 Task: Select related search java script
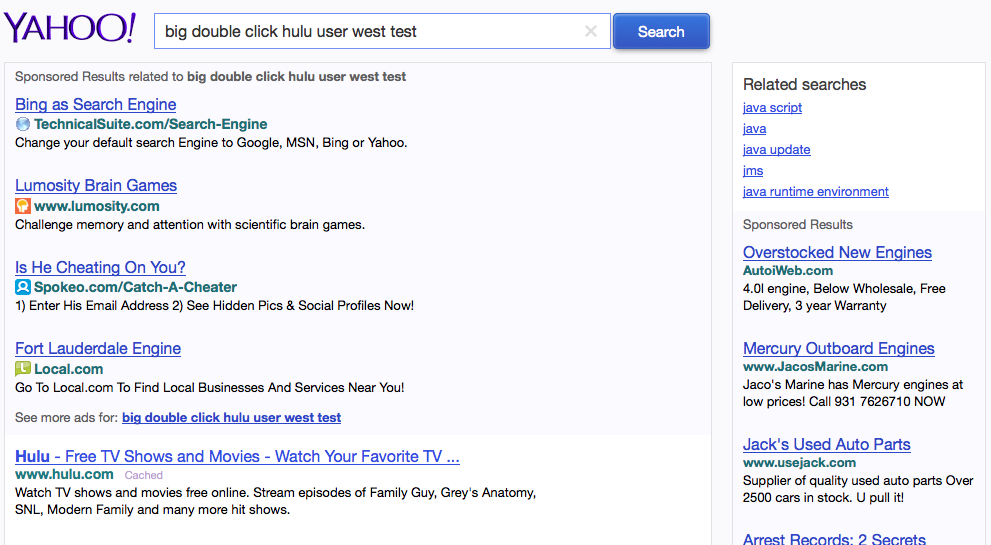[772, 107]
